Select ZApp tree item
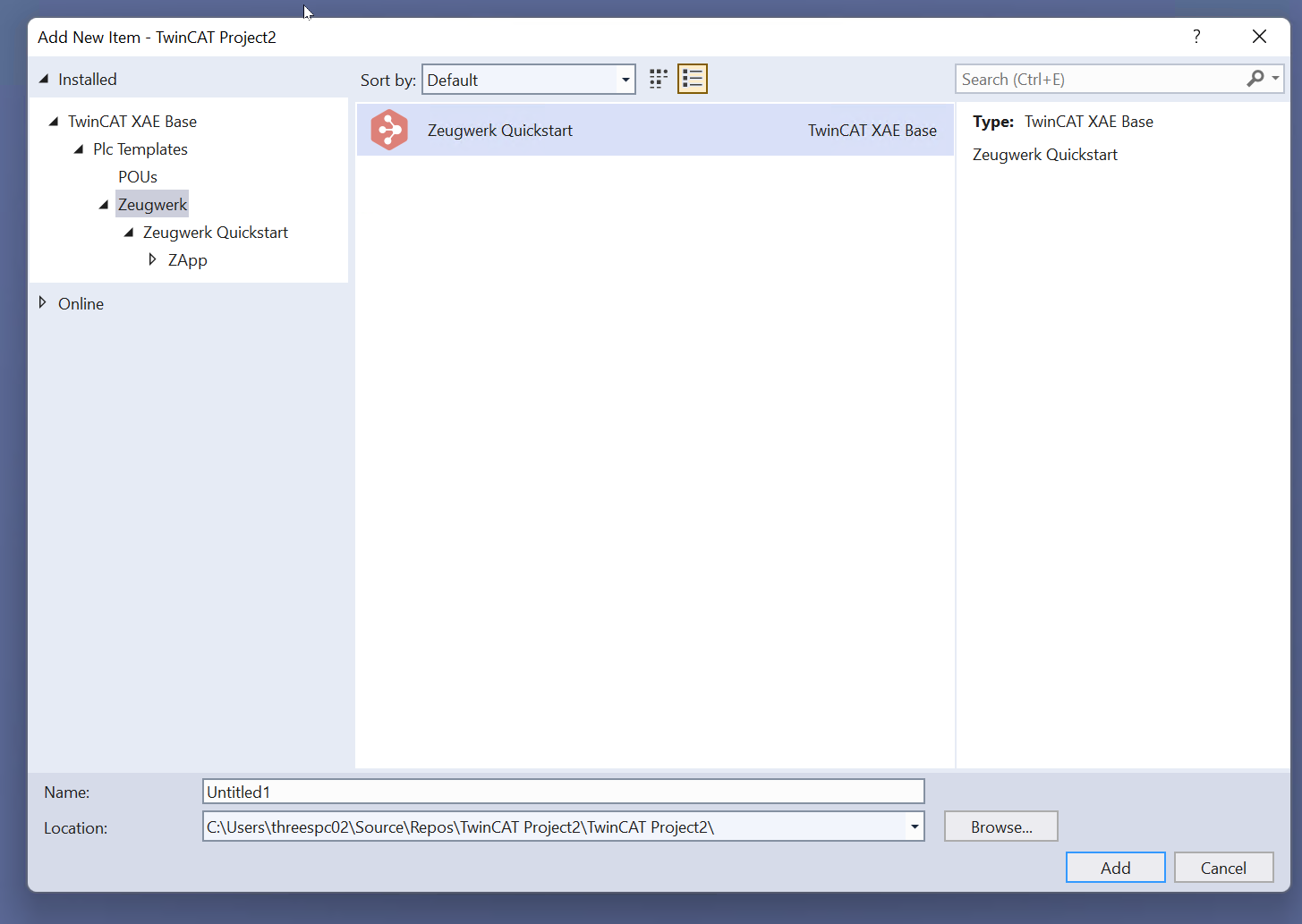This screenshot has width=1302, height=924. [188, 259]
